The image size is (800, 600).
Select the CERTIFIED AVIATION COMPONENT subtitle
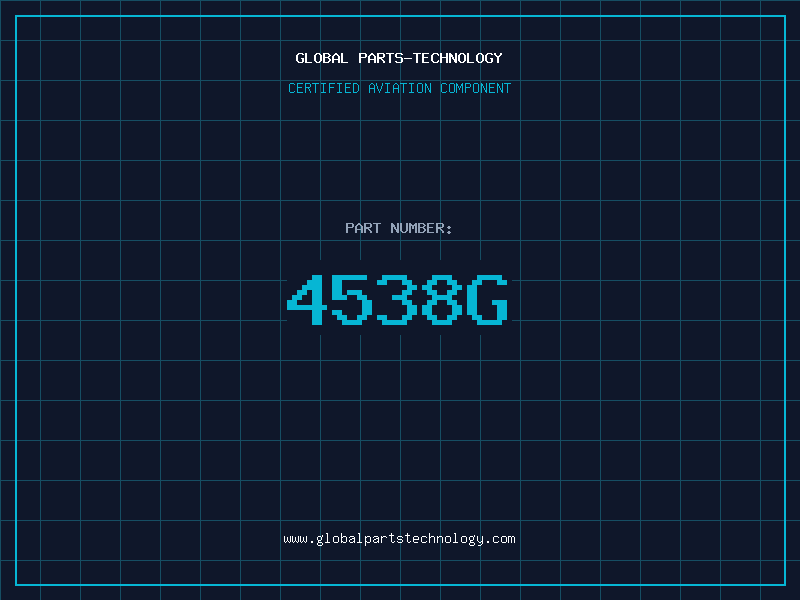399,88
